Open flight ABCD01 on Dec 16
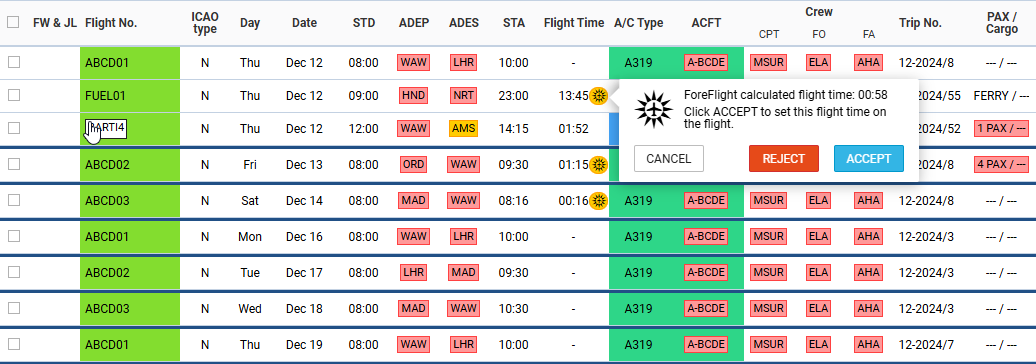 click(x=107, y=237)
